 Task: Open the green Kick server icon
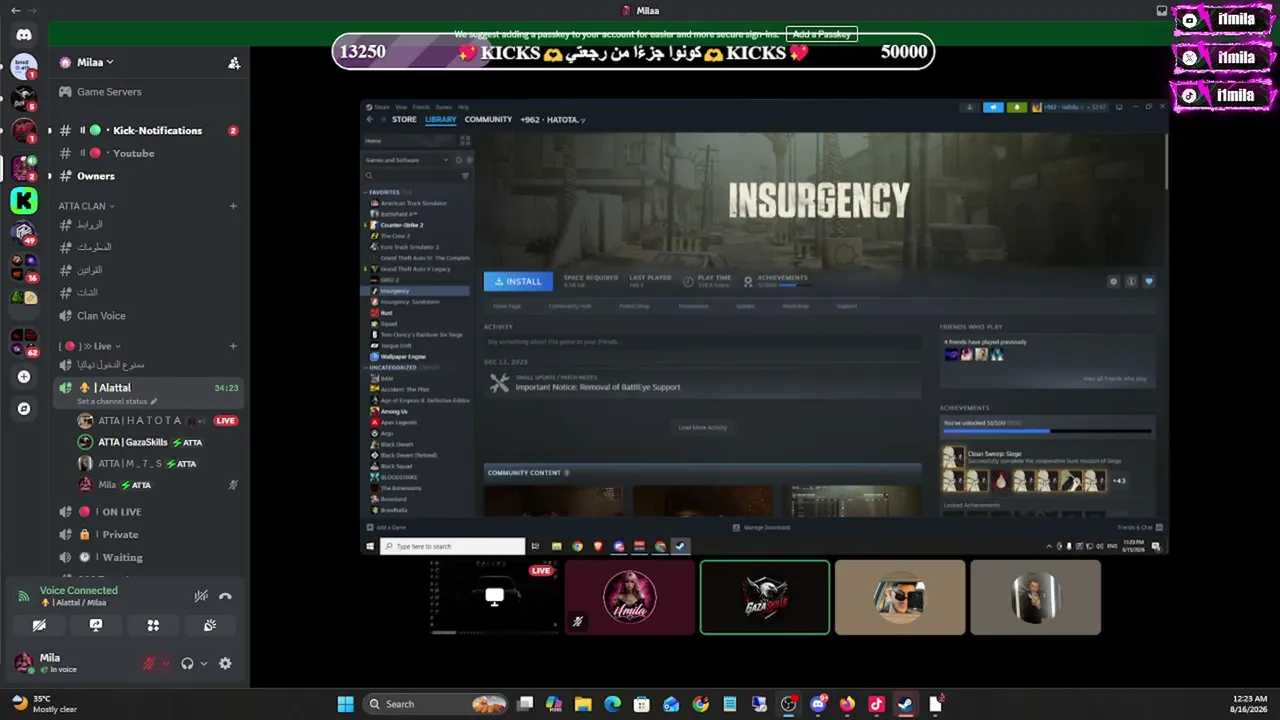pyautogui.click(x=24, y=200)
